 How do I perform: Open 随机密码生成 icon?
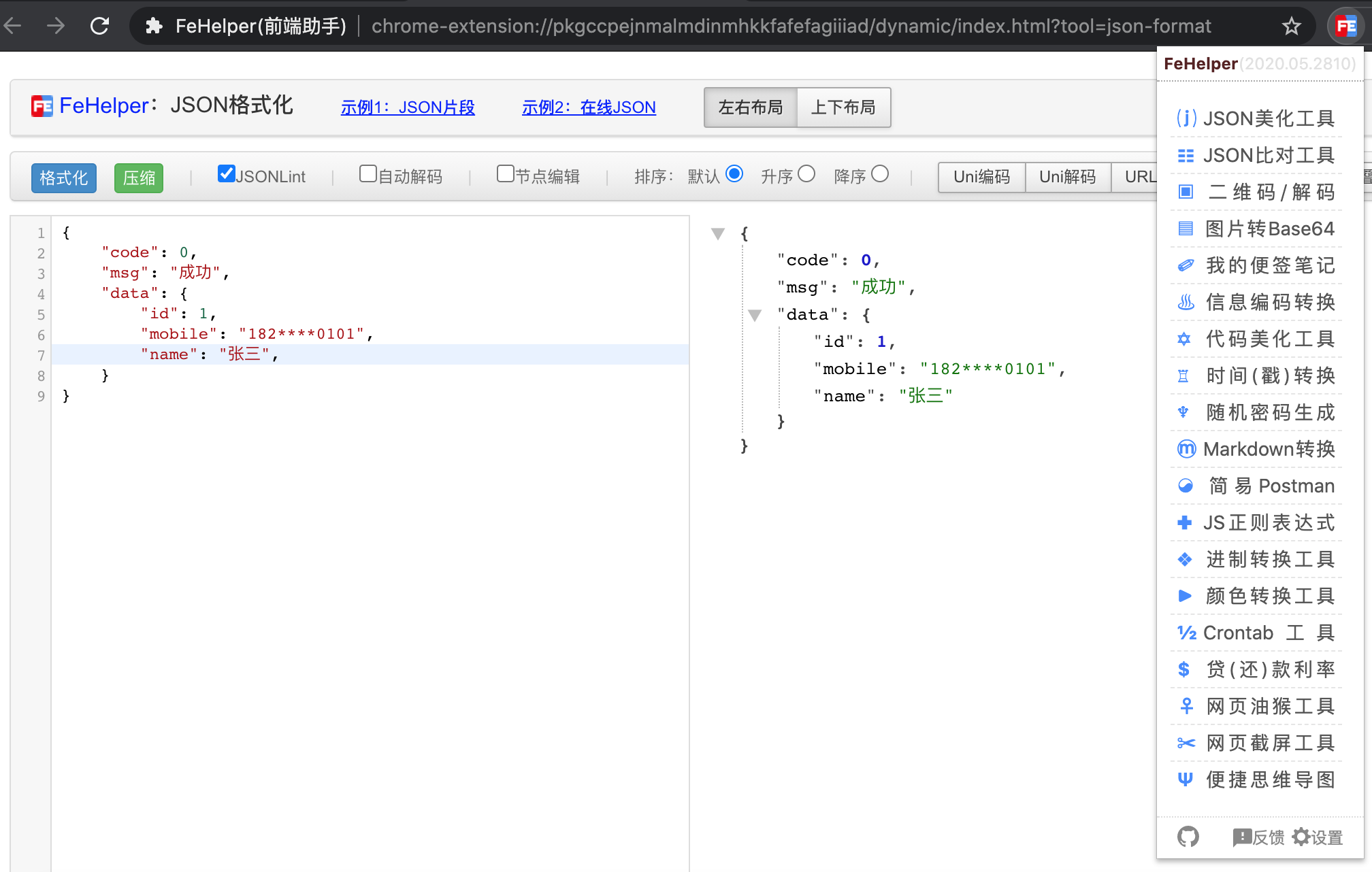(x=1183, y=412)
